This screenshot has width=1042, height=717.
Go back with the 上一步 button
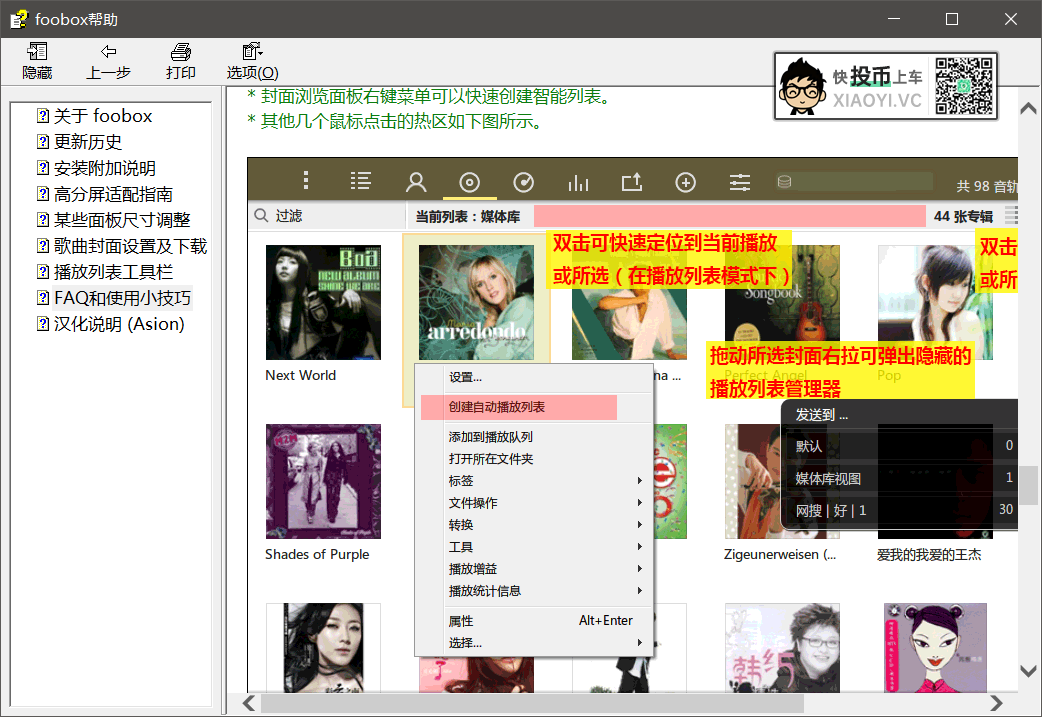point(108,61)
